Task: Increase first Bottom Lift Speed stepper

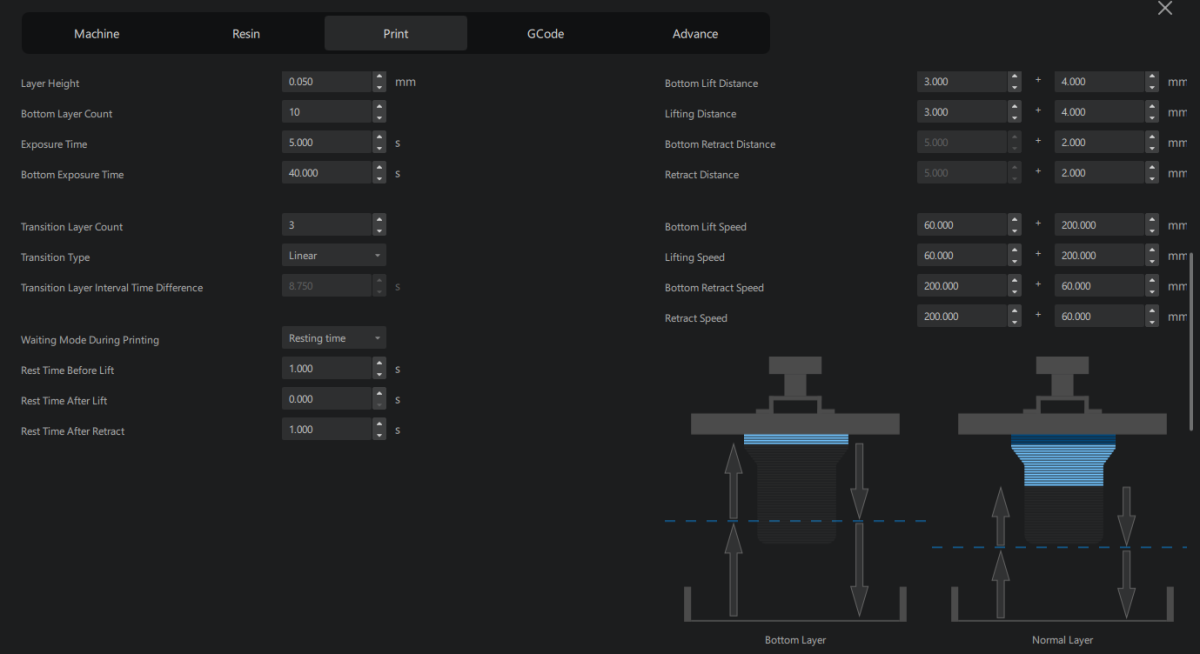Action: coord(1015,221)
